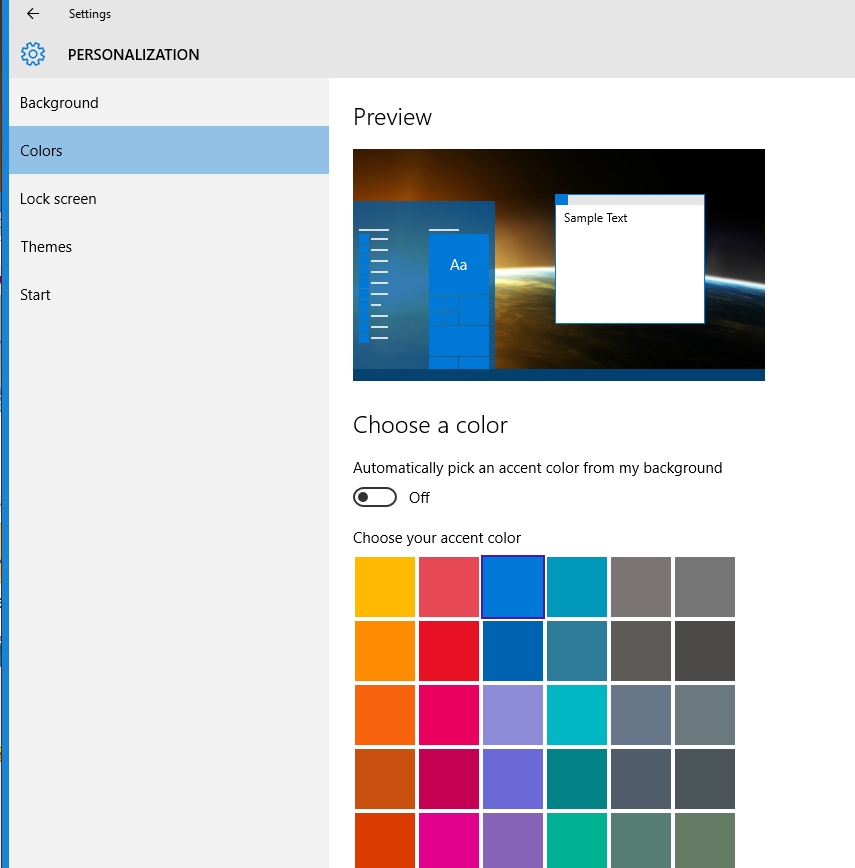Select the magenta pink accent color
This screenshot has height=868, width=855.
(x=449, y=715)
